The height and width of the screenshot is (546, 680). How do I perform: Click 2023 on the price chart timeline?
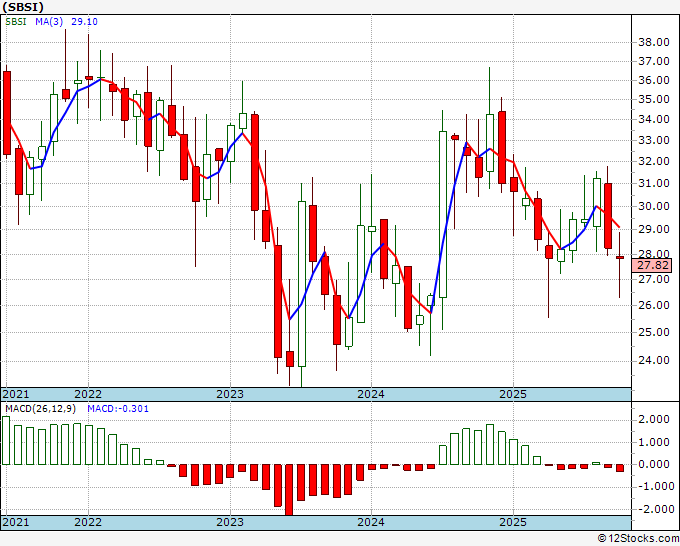point(230,394)
